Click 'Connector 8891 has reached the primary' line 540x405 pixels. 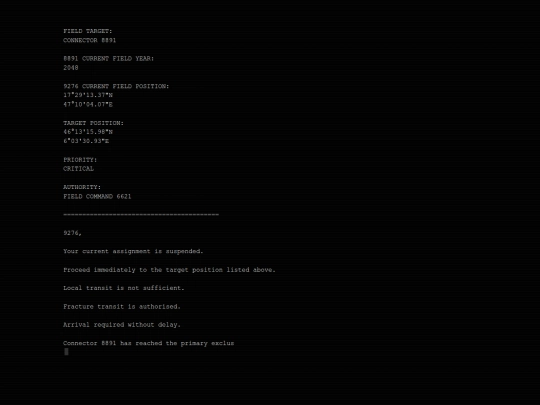click(148, 343)
